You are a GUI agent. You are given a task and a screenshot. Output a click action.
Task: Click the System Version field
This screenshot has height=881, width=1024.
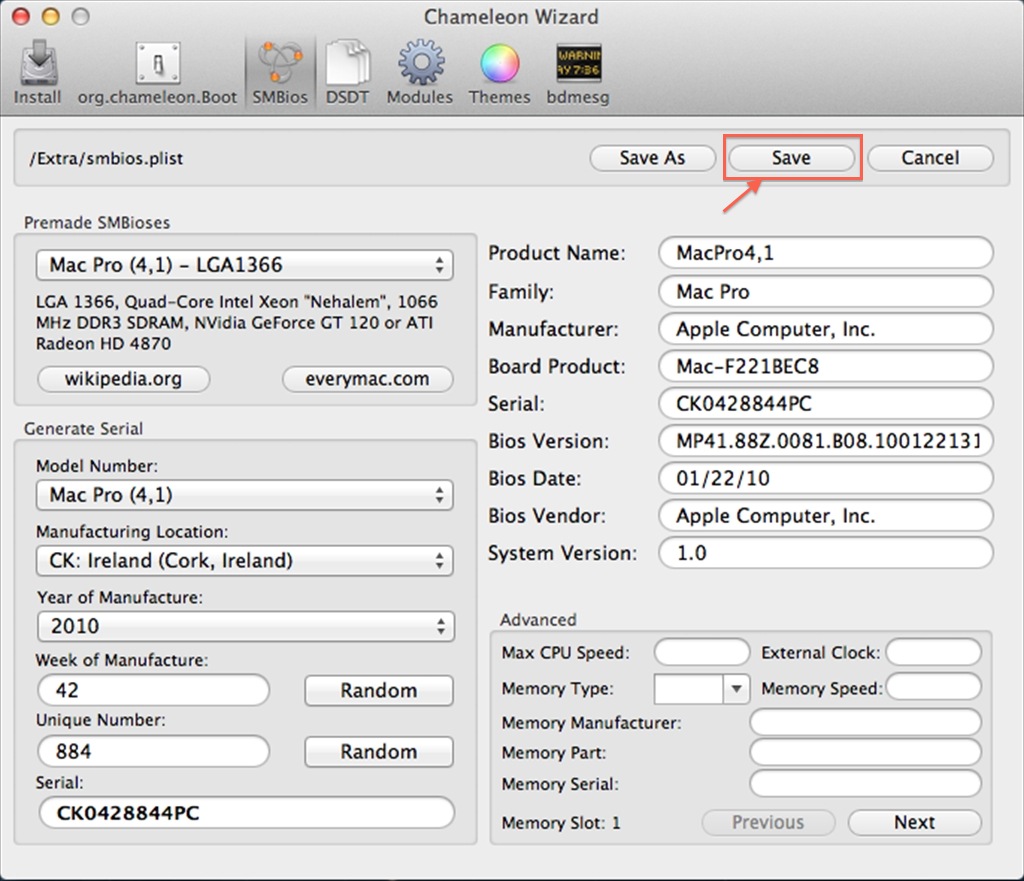tap(826, 553)
